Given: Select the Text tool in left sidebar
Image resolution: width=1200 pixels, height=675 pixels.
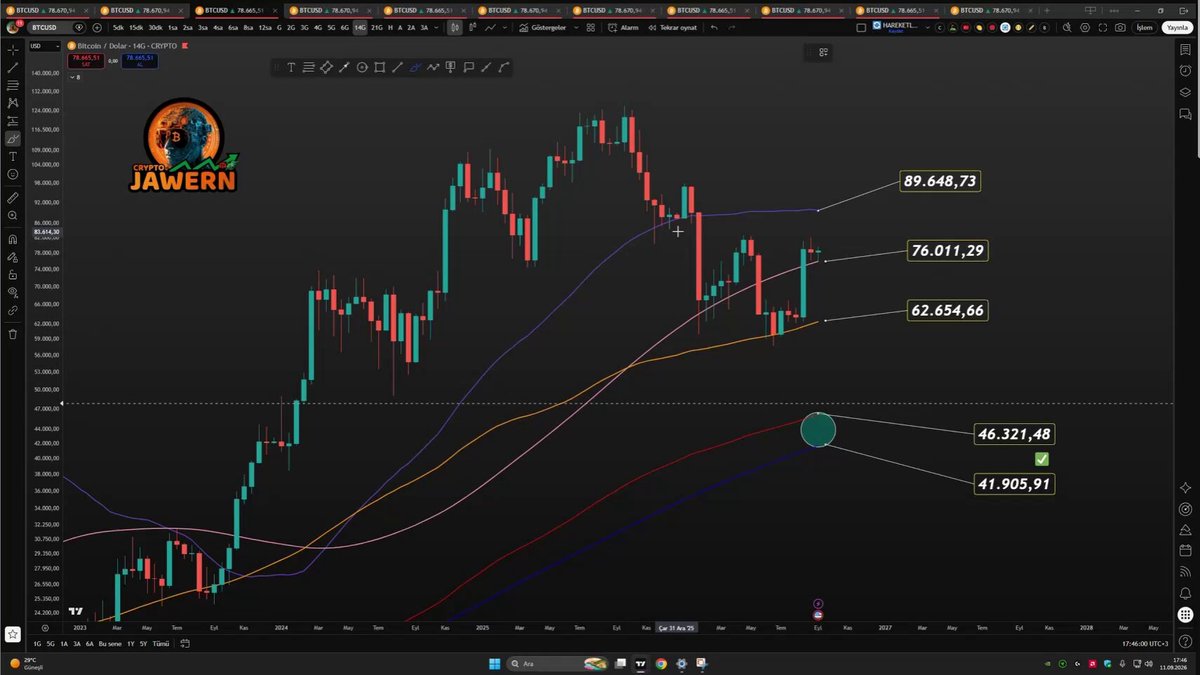Looking at the screenshot, I should point(13,156).
